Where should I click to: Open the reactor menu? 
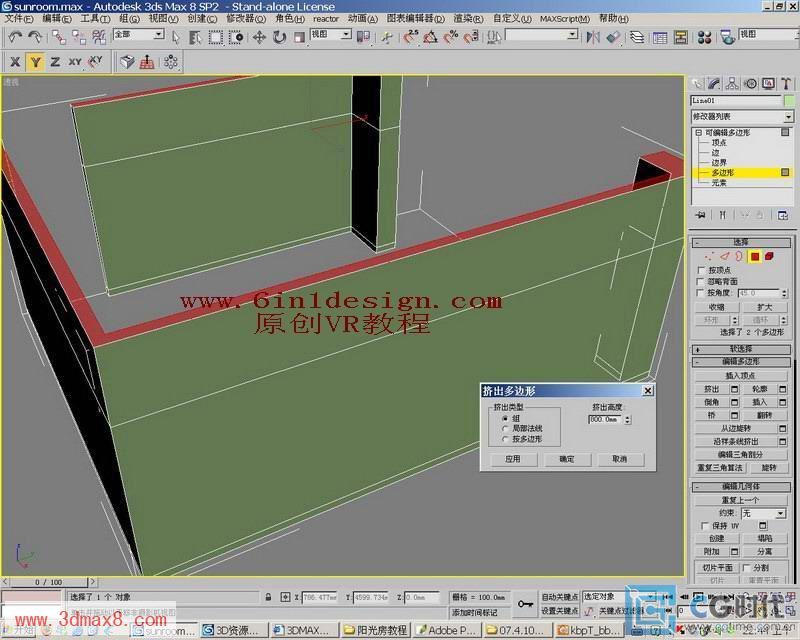click(x=326, y=19)
